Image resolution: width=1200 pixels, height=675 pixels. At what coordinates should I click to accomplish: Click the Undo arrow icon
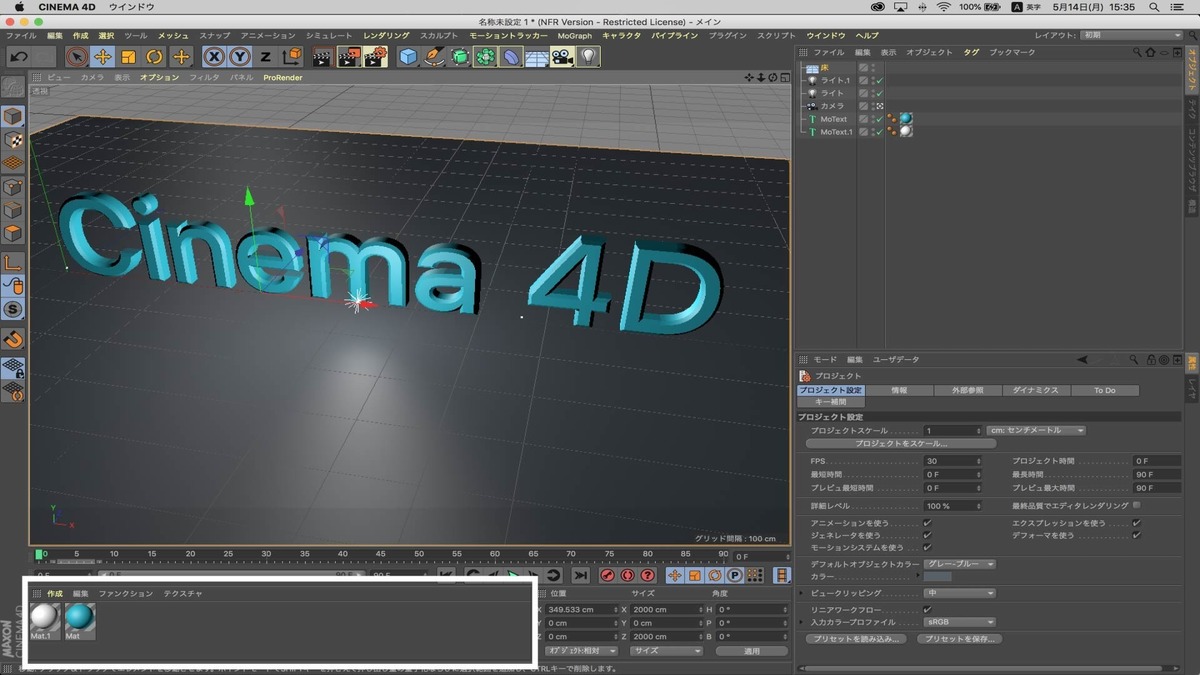[19, 57]
